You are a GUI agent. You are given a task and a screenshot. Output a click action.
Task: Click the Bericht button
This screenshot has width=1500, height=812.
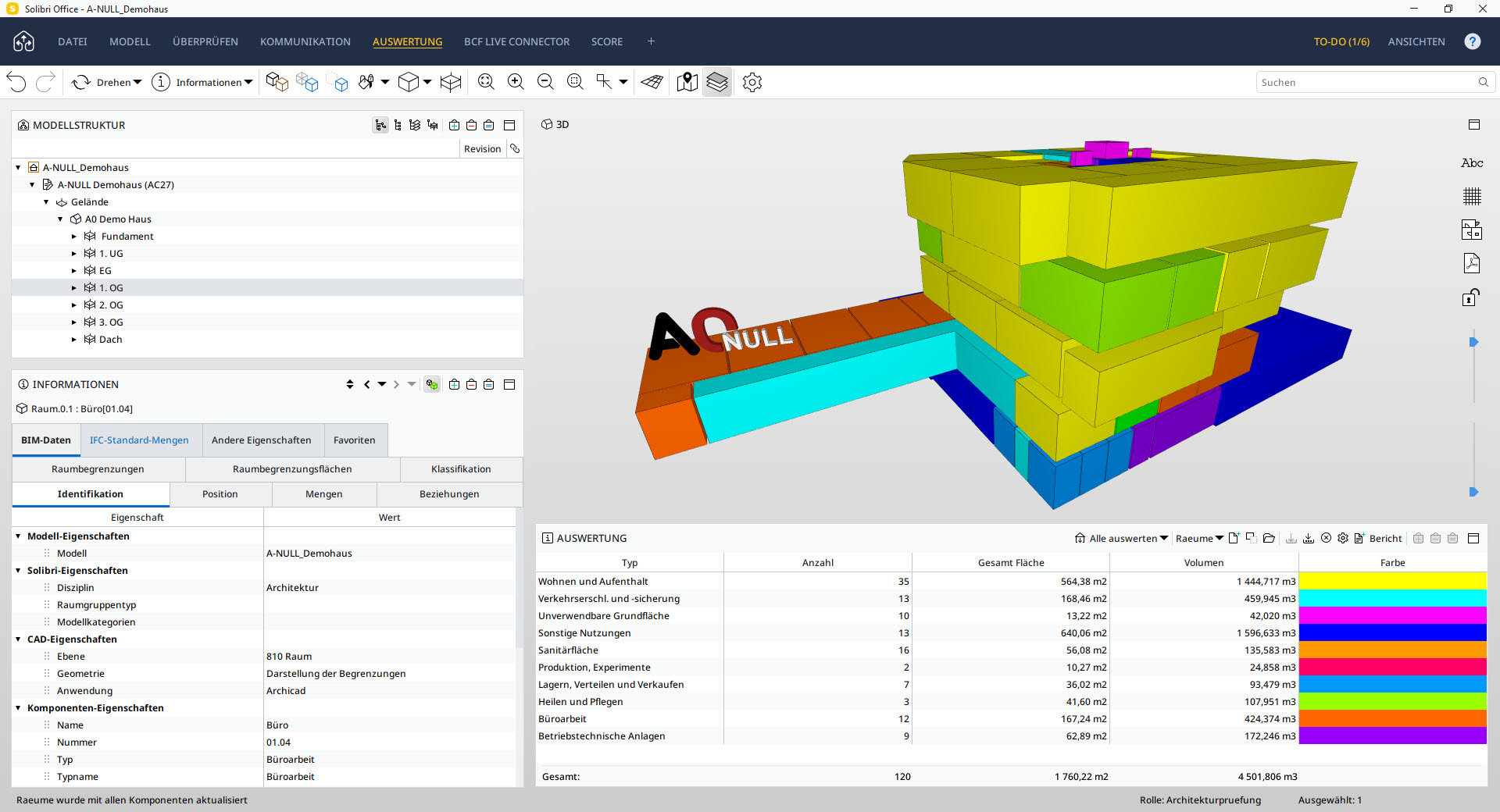[x=1378, y=538]
